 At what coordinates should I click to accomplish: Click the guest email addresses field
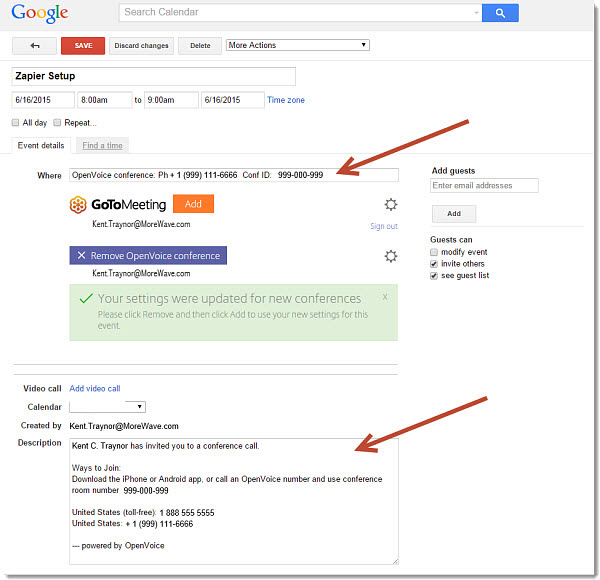coord(484,186)
